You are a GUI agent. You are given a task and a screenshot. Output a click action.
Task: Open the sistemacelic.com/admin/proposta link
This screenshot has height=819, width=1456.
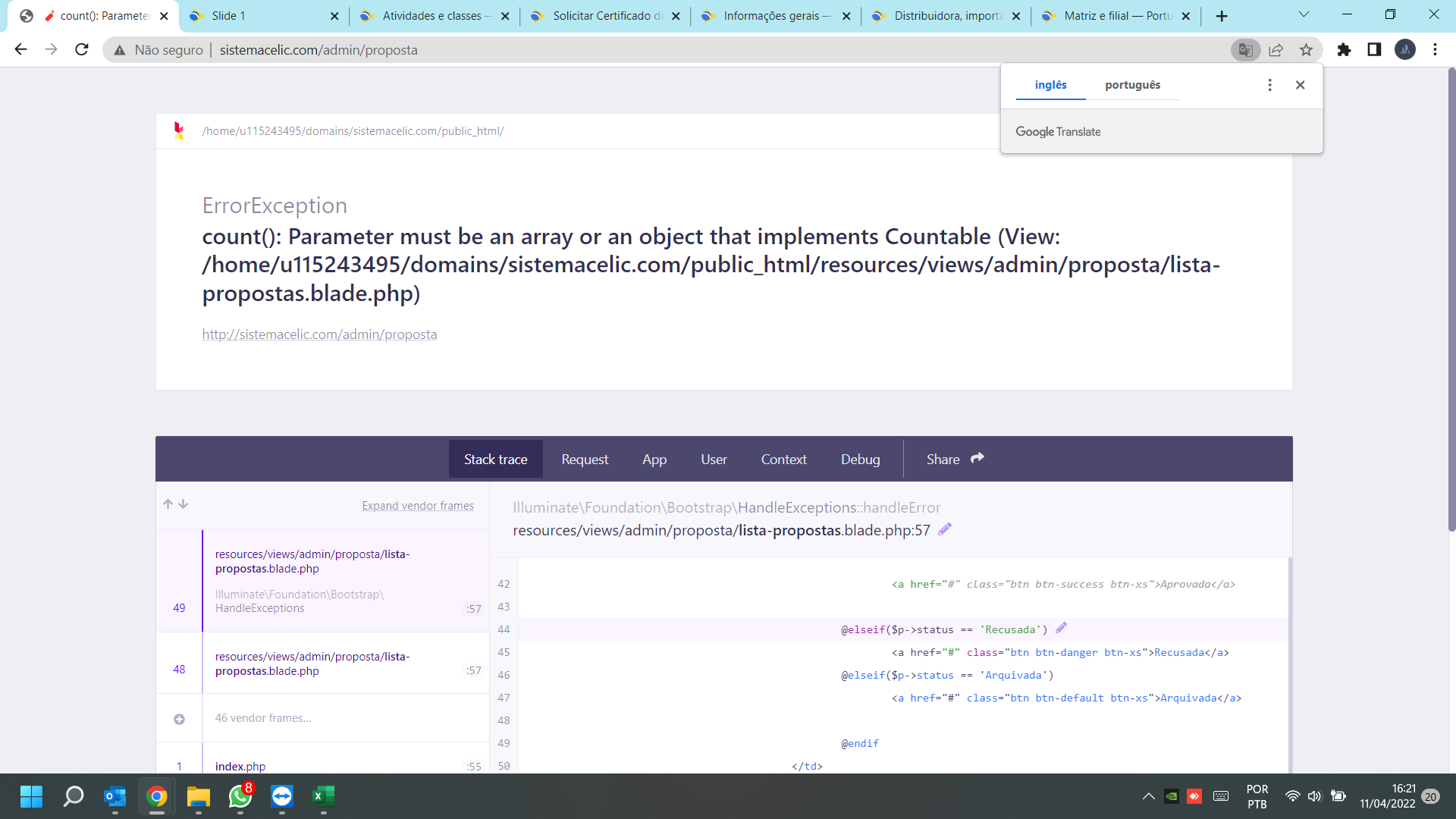pyautogui.click(x=319, y=334)
